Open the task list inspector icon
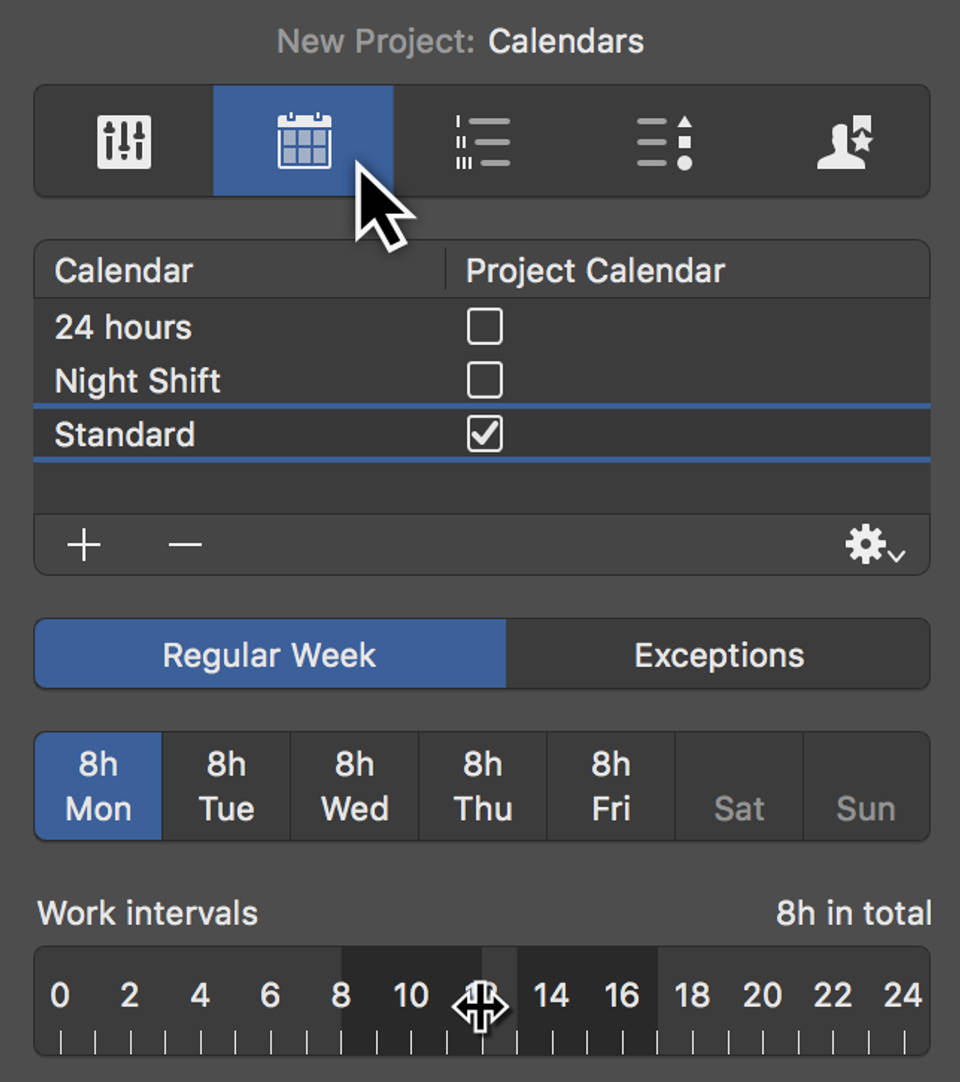This screenshot has height=1082, width=960. point(483,141)
